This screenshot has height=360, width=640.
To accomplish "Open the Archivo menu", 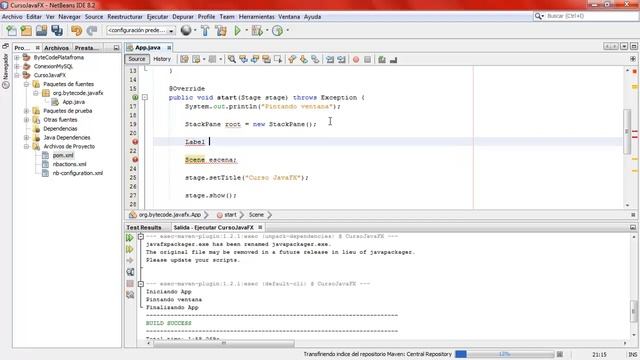I will coord(12,17).
